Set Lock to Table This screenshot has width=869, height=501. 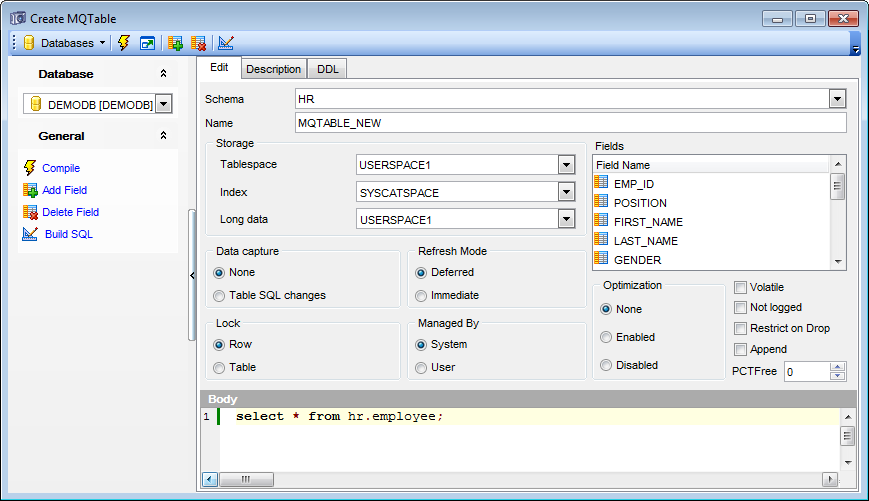pyautogui.click(x=219, y=367)
